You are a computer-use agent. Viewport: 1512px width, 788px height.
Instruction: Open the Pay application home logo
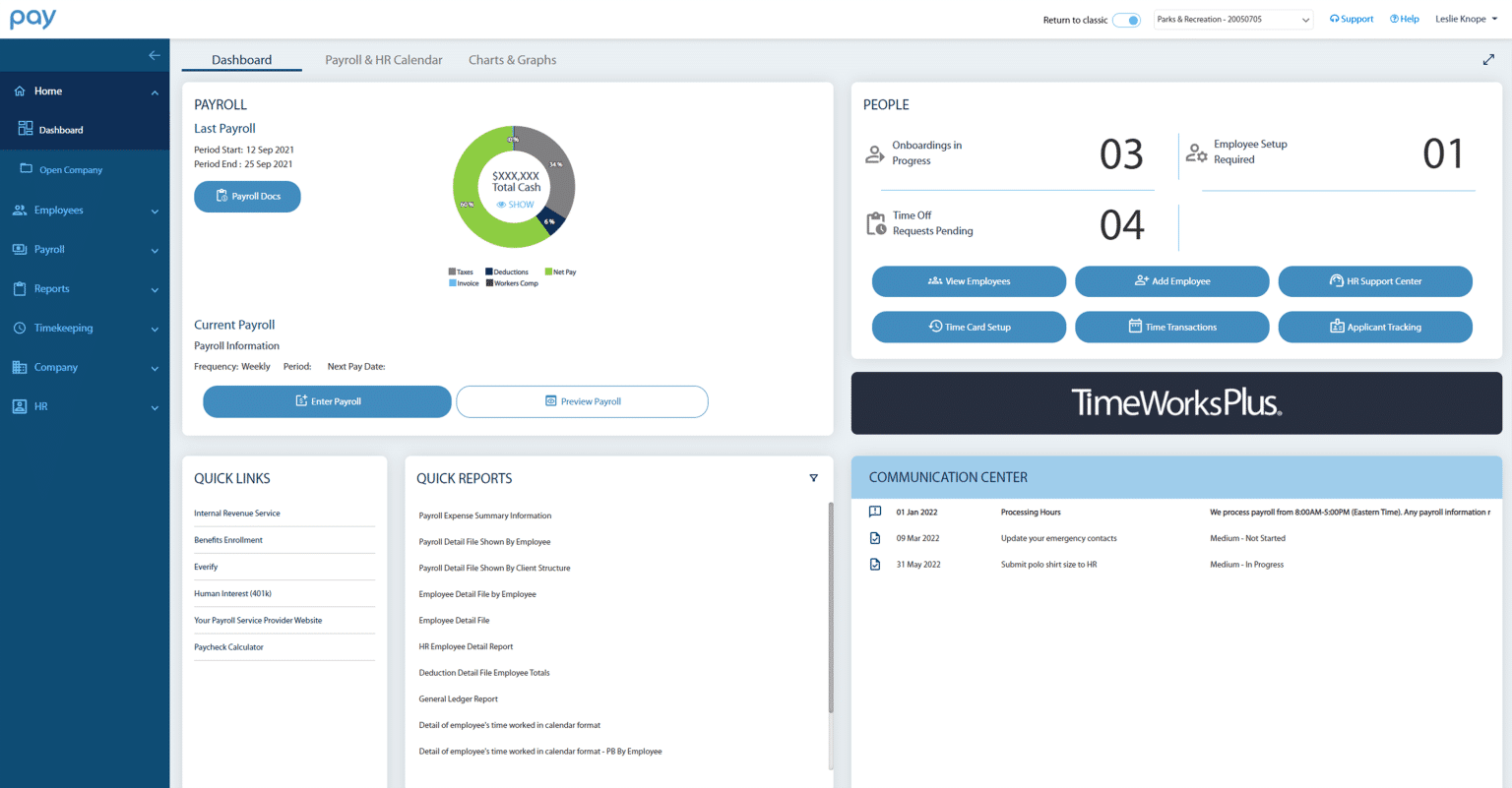[x=32, y=17]
